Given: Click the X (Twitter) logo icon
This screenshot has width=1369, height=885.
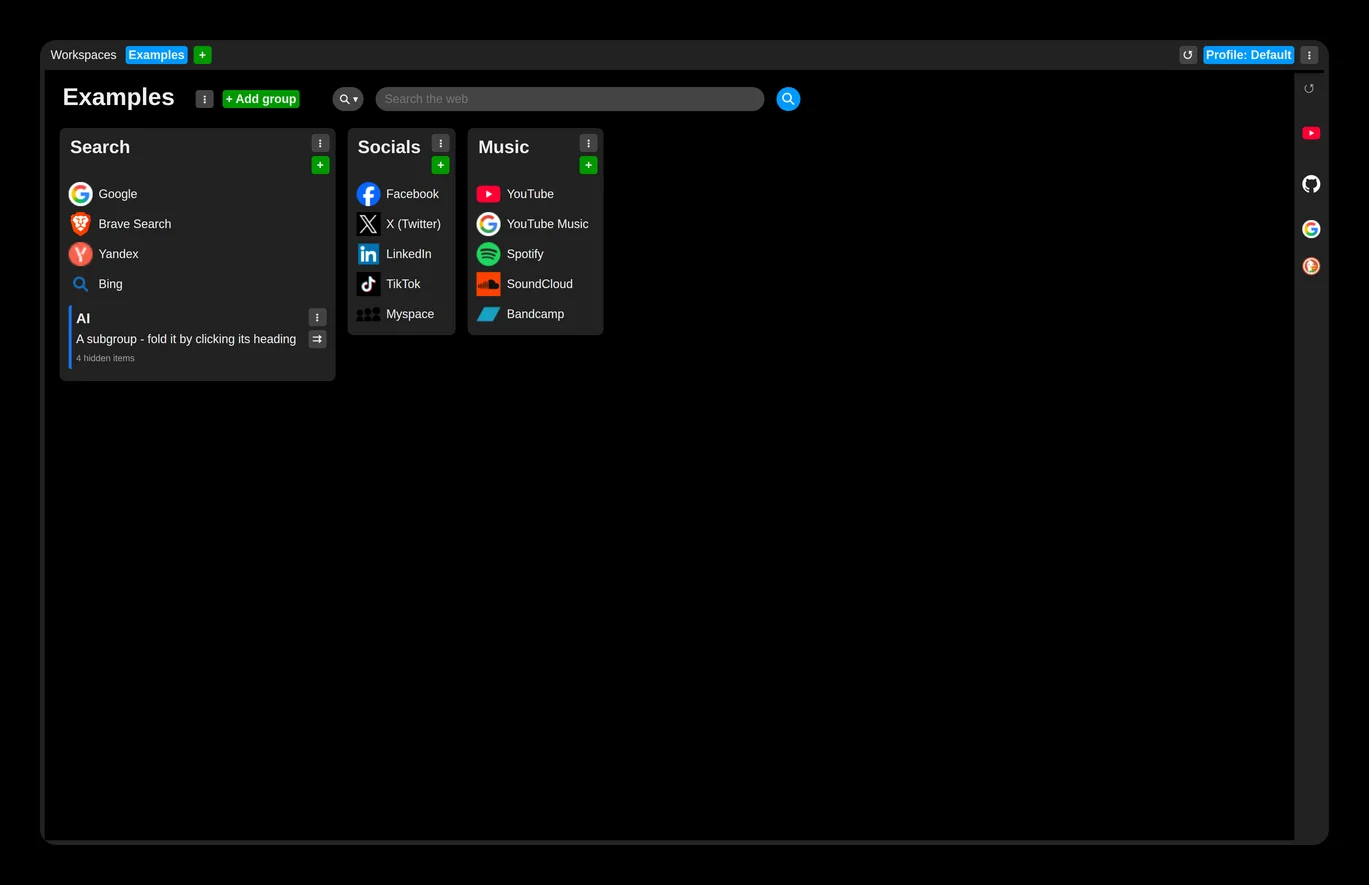Looking at the screenshot, I should point(369,224).
